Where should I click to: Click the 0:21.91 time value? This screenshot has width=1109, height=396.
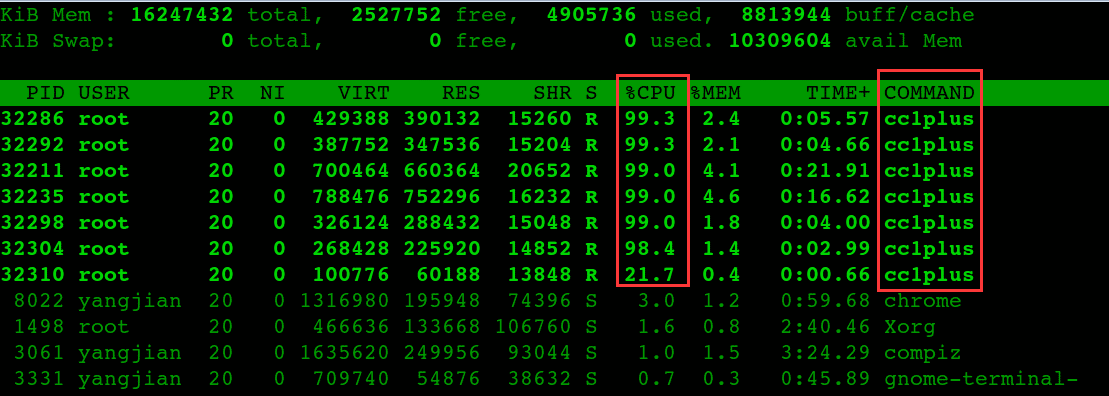tap(825, 170)
